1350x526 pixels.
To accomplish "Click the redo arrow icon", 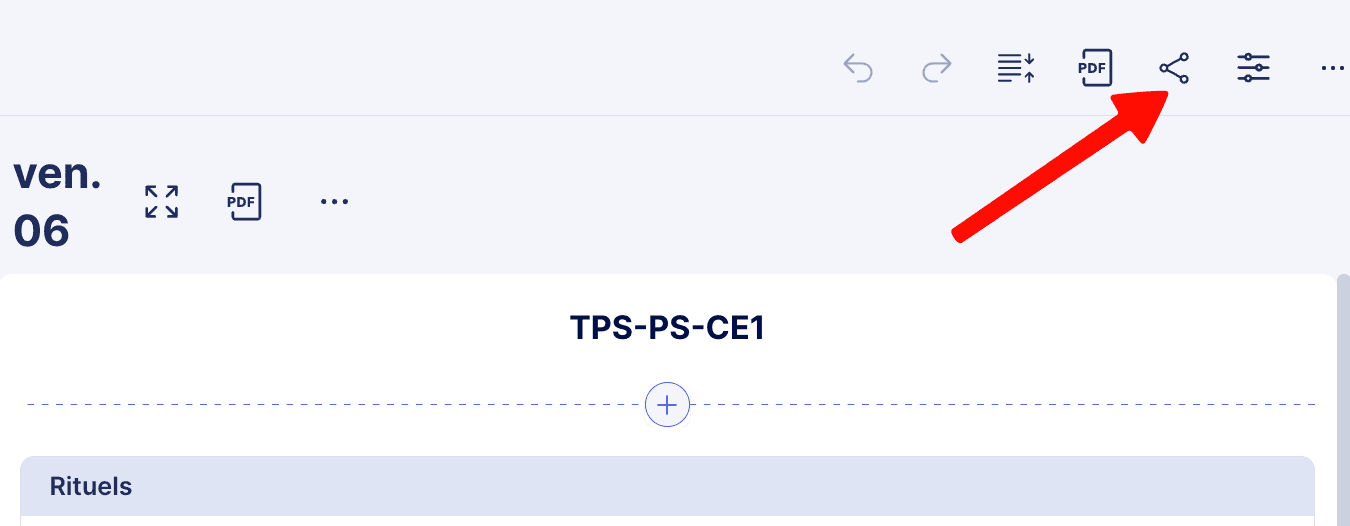I will (936, 69).
